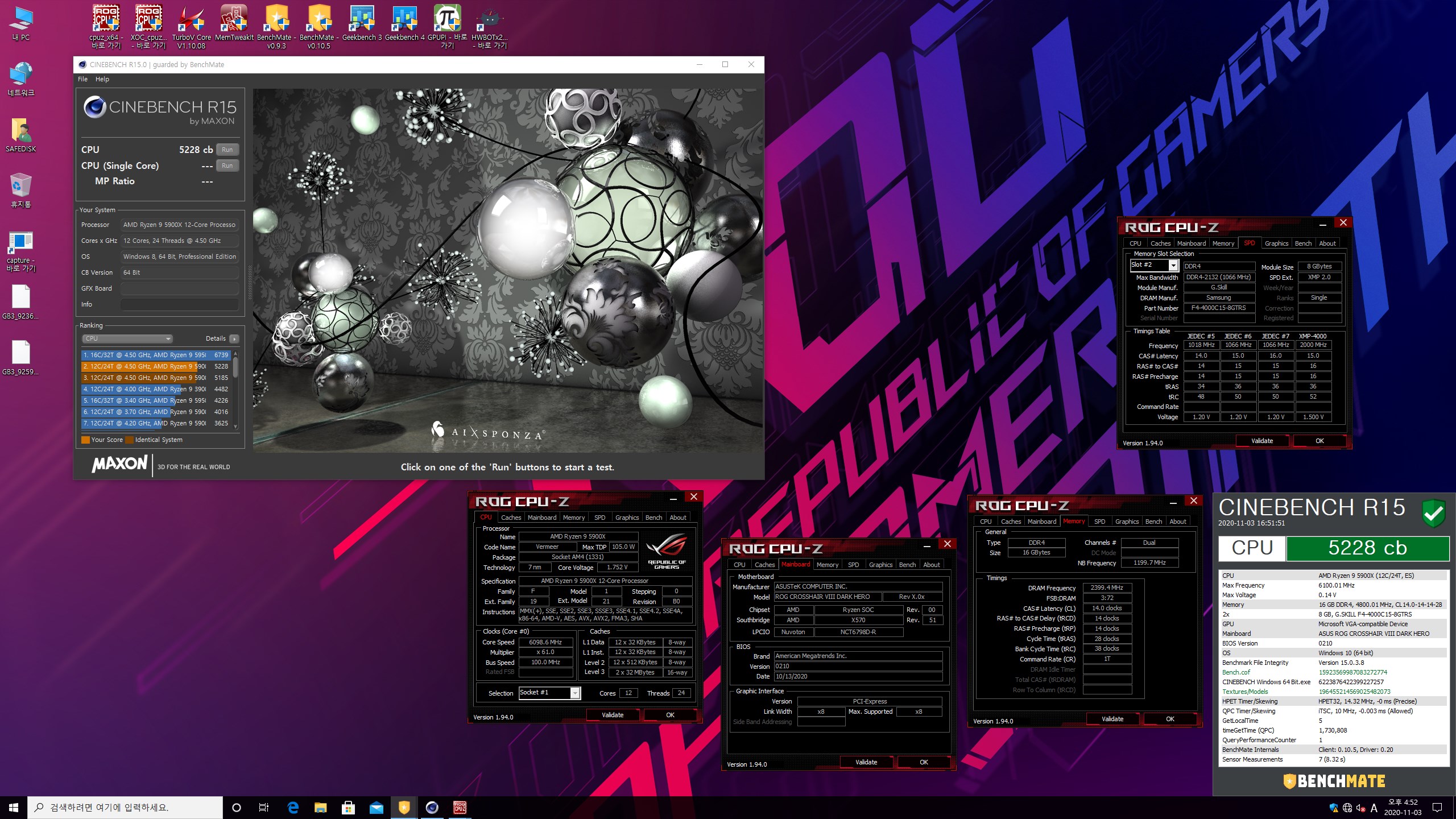
Task: Open the Help menu in Cinebench
Action: (x=102, y=79)
